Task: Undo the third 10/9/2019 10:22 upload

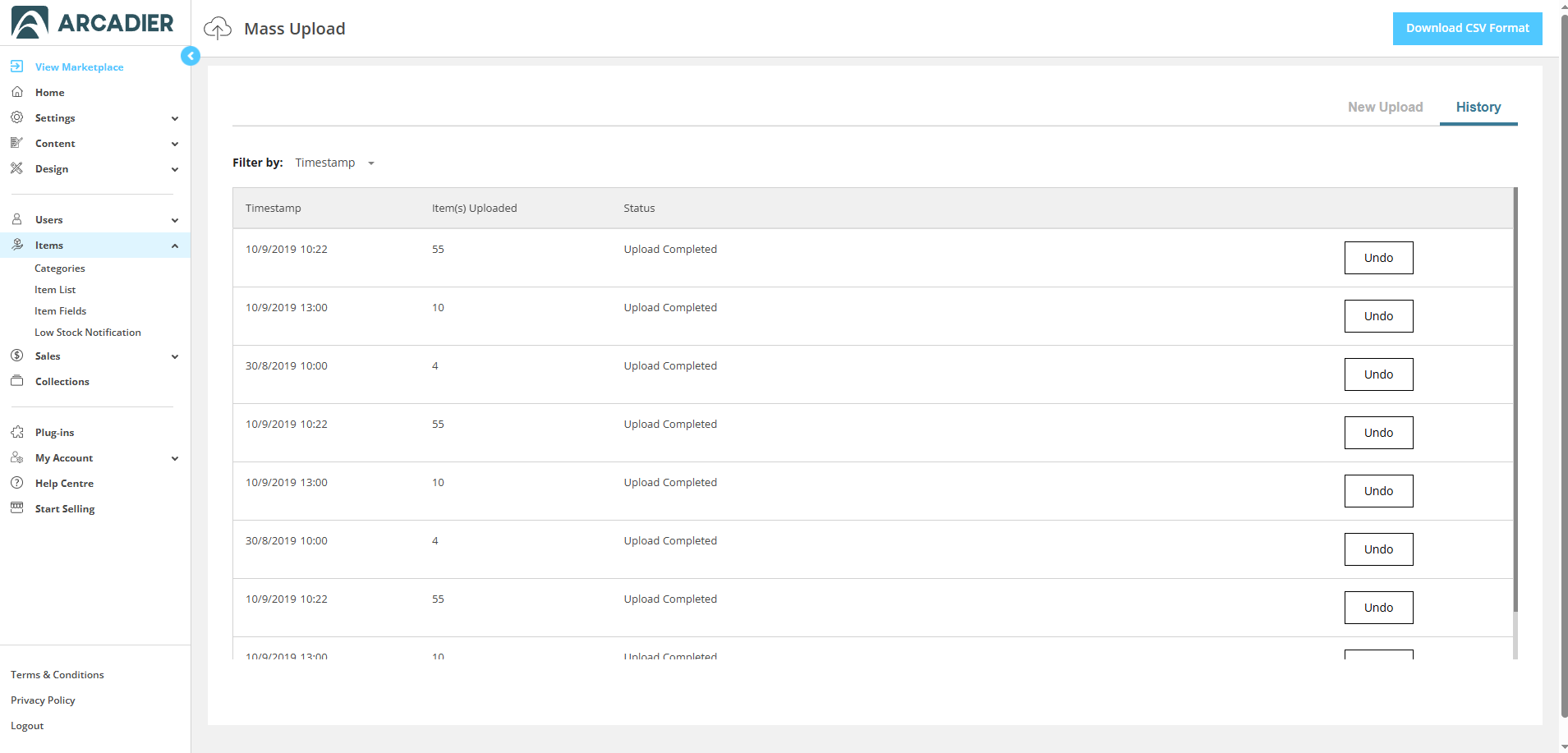Action: click(x=1378, y=608)
